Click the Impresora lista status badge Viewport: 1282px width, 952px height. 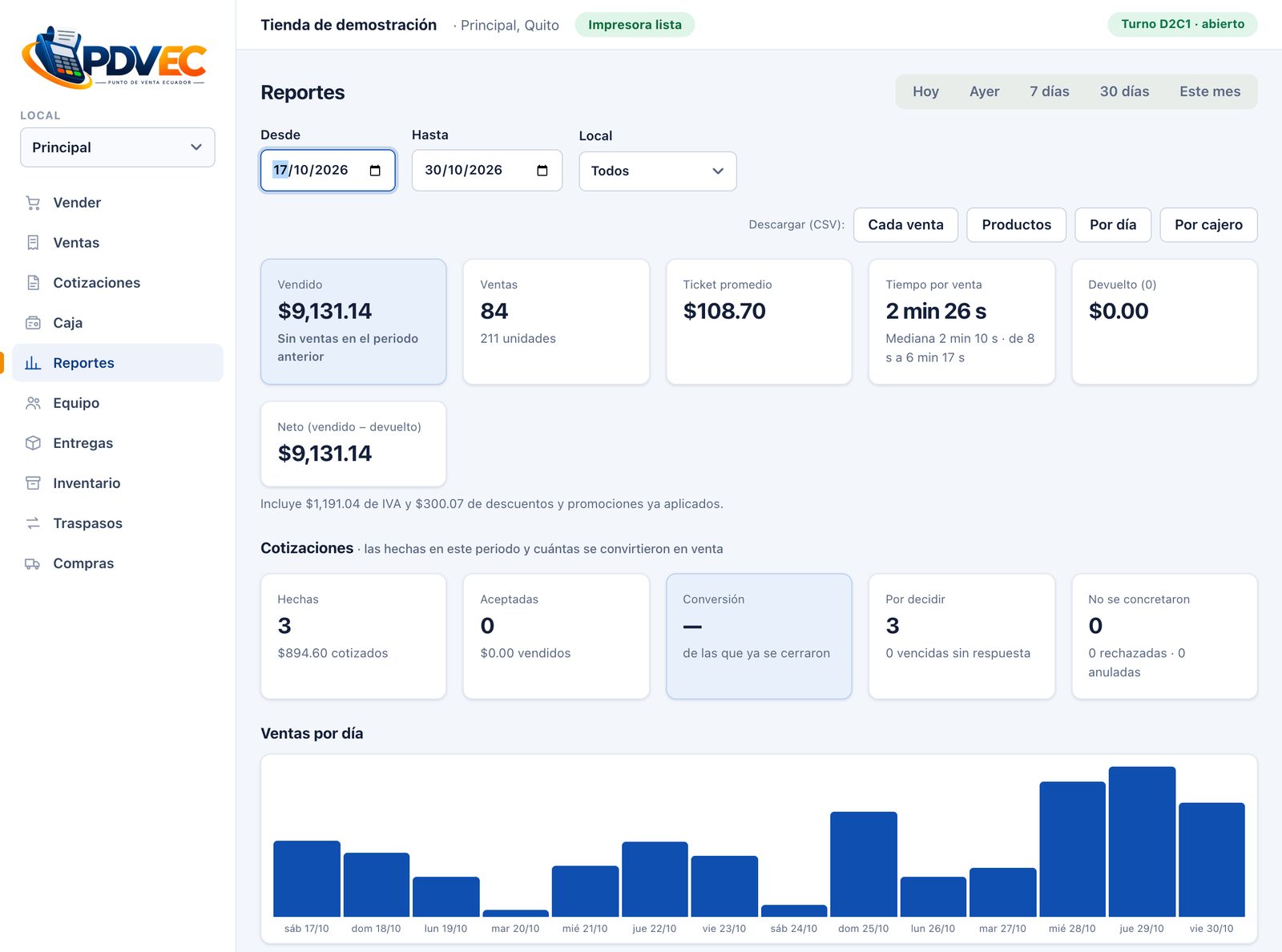(635, 25)
